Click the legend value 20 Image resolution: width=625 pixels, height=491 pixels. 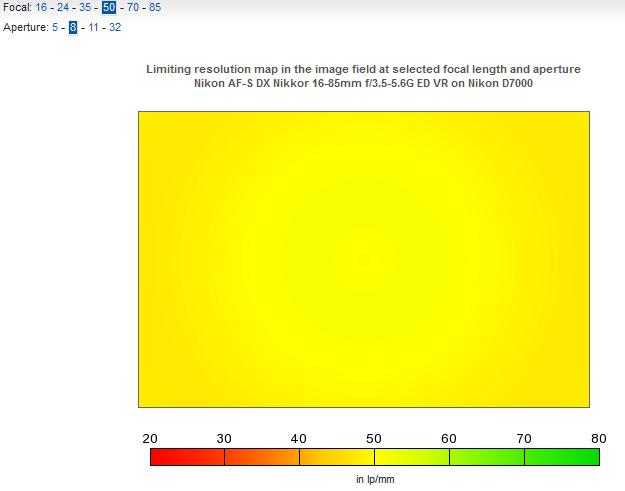pyautogui.click(x=150, y=438)
